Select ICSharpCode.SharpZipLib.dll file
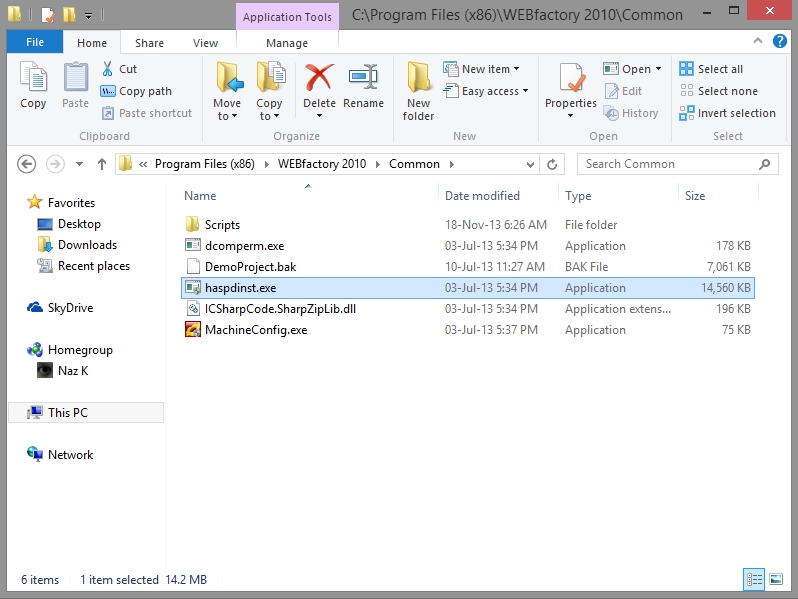798x599 pixels. coord(468,308)
